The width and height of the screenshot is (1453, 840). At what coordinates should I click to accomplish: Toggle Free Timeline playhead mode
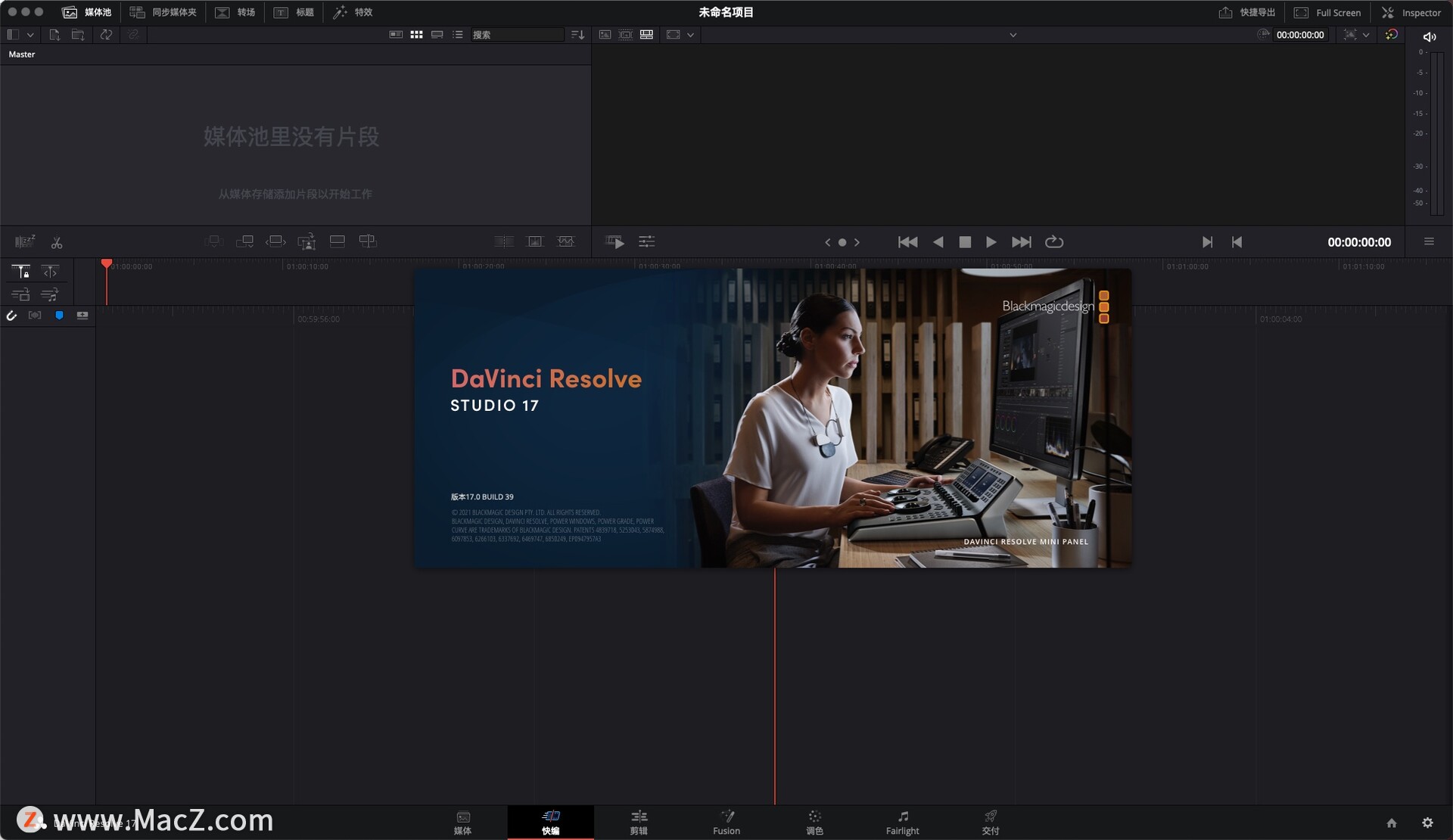(x=50, y=272)
